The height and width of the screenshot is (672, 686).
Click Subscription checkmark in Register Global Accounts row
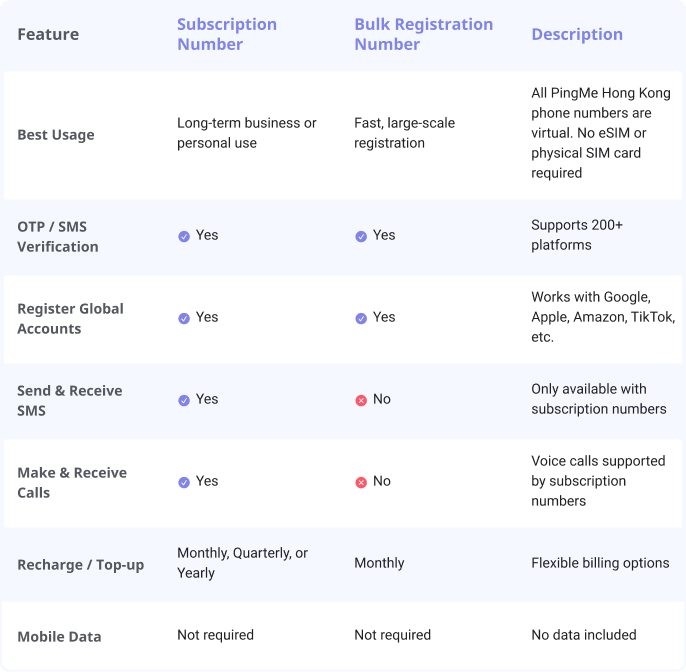[x=184, y=318]
